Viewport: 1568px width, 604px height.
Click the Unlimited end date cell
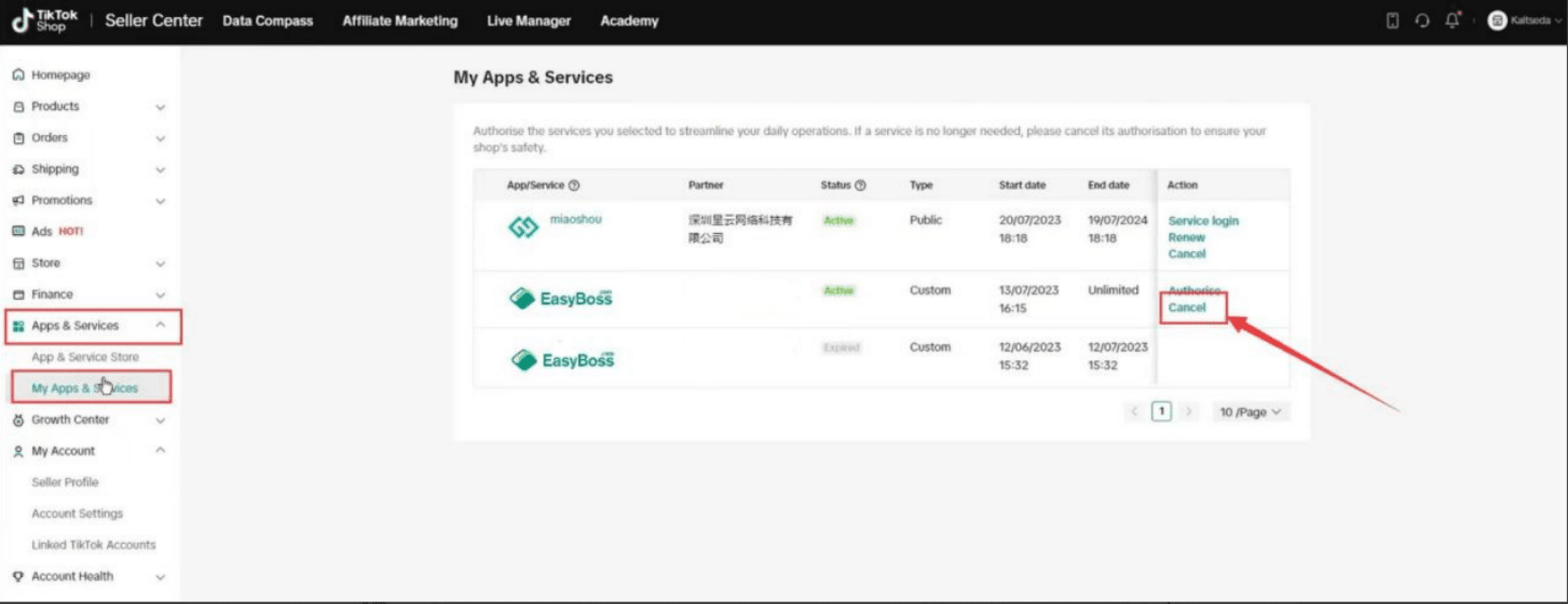coord(1113,290)
